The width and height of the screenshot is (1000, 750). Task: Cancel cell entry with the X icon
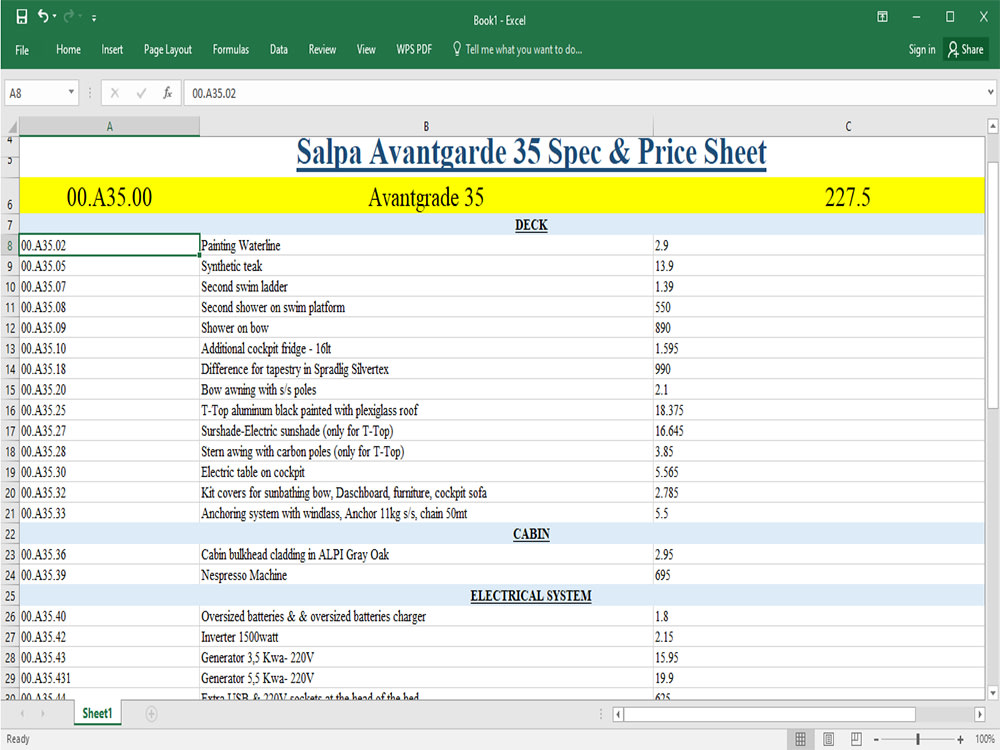pyautogui.click(x=113, y=91)
